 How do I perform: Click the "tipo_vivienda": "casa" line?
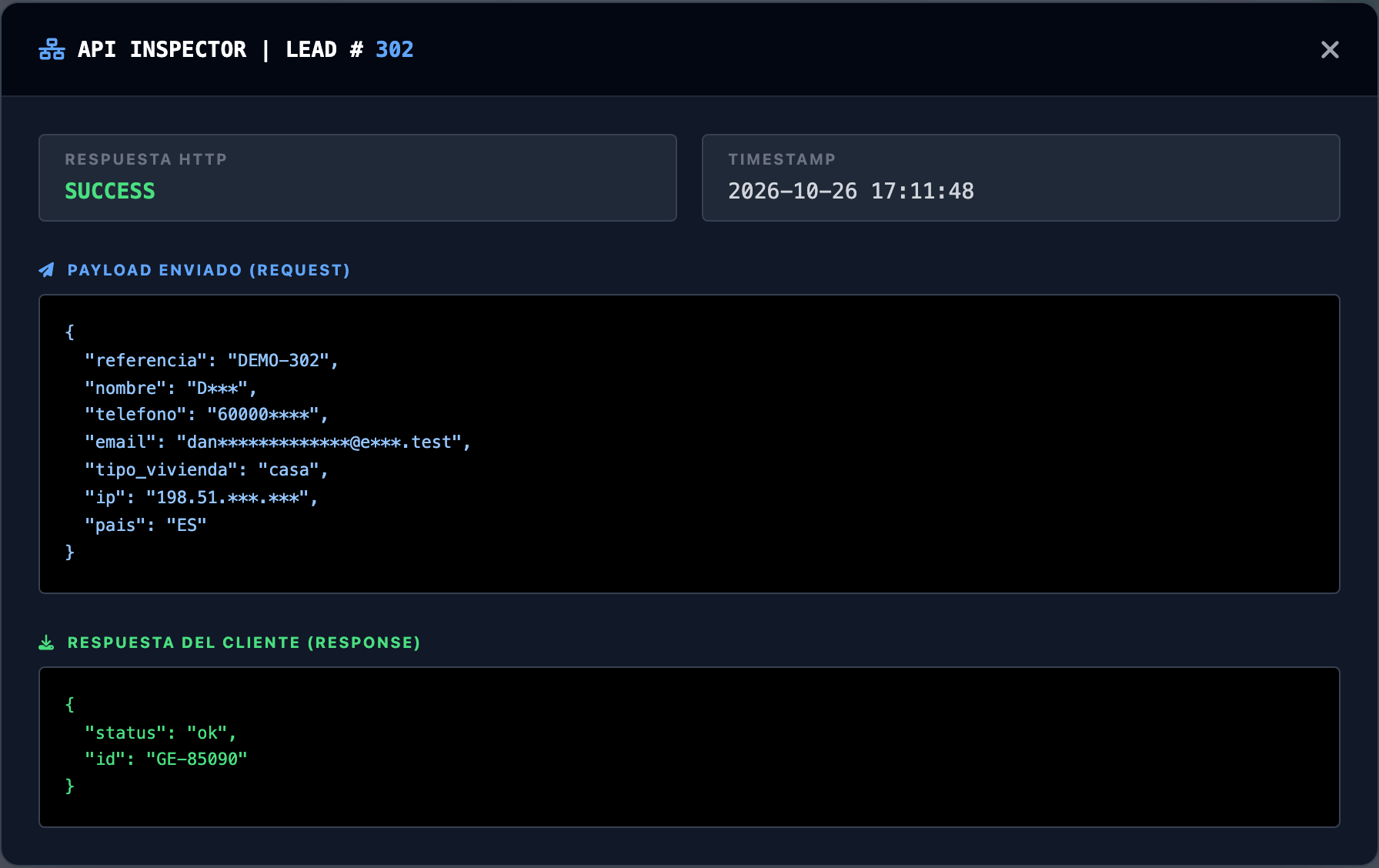point(207,470)
